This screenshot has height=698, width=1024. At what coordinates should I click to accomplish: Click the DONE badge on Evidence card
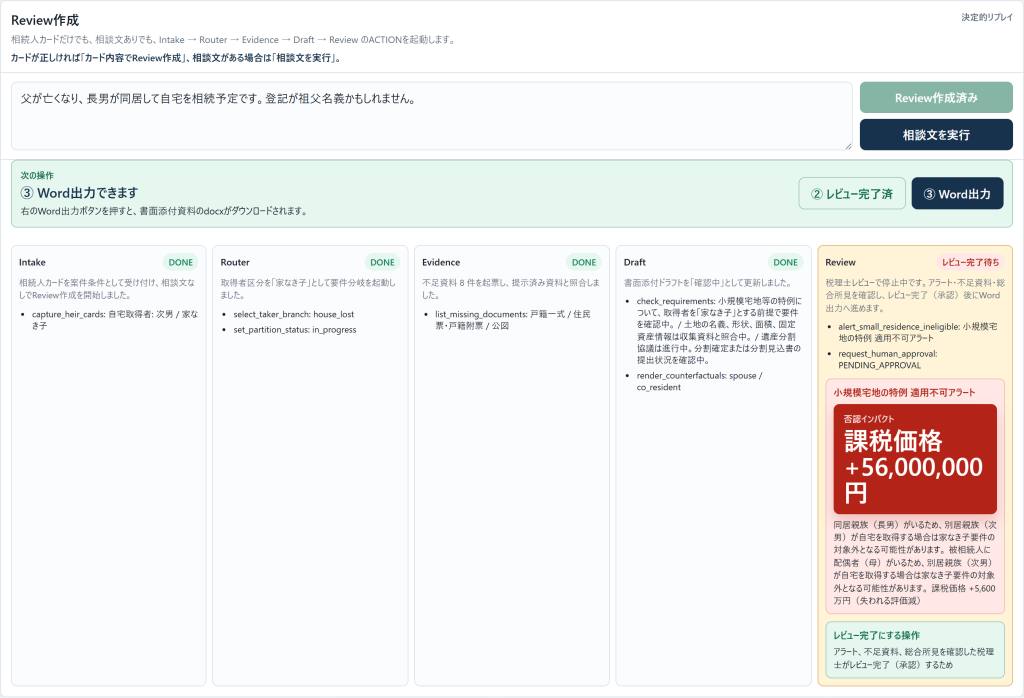tap(584, 262)
